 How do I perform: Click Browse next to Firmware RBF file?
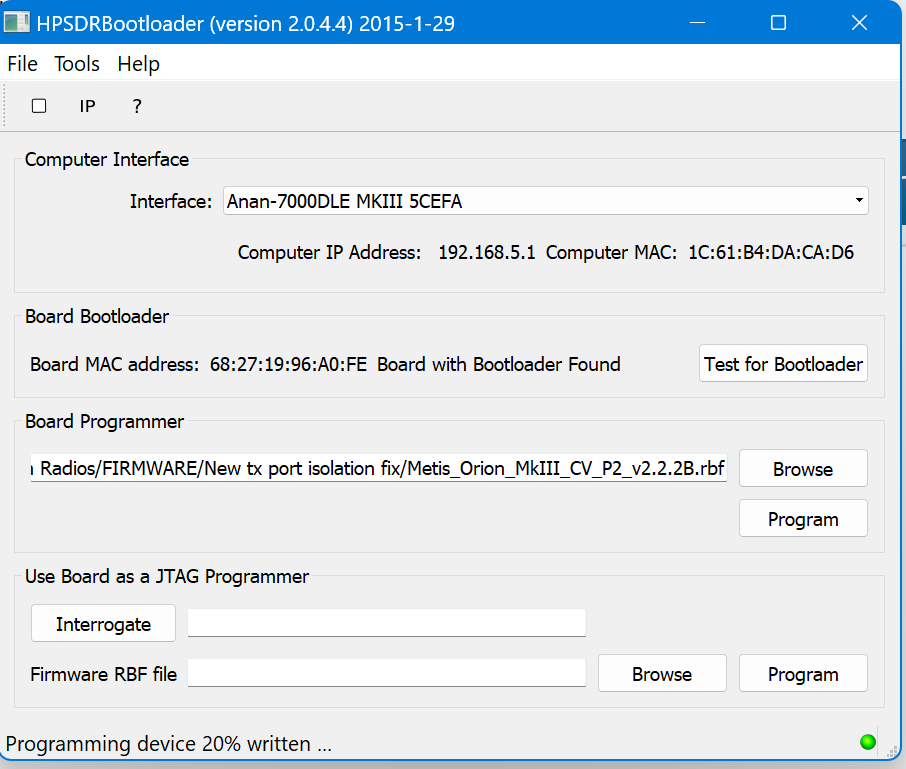pos(662,674)
